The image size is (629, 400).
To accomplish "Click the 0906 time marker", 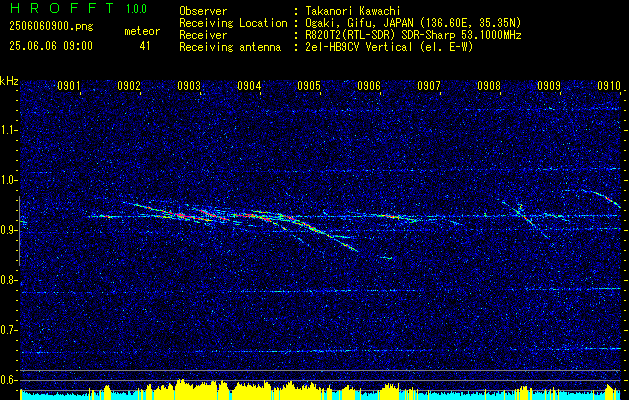I will point(369,85).
